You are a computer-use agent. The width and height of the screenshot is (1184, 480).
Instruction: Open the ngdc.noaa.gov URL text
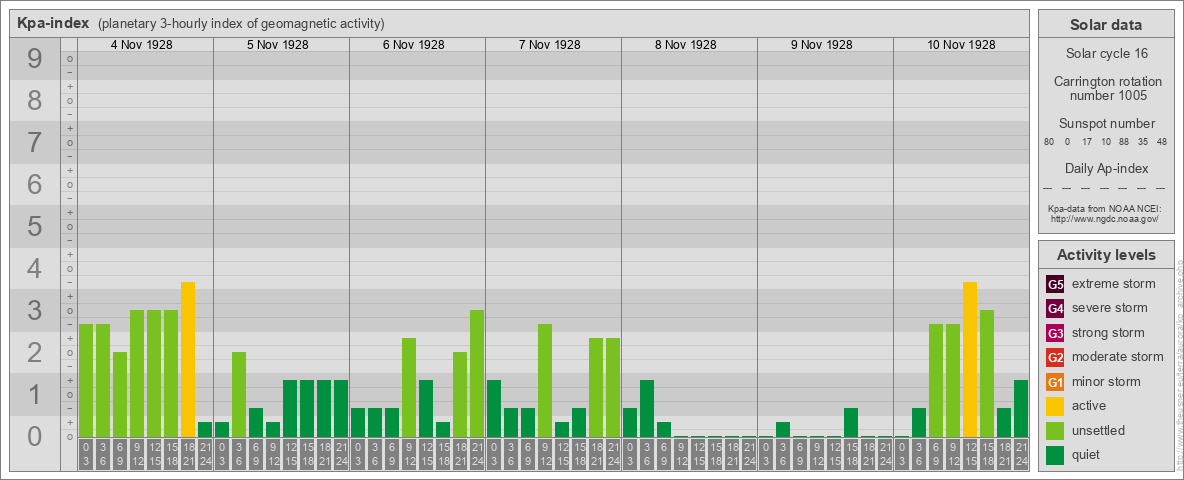click(1106, 218)
